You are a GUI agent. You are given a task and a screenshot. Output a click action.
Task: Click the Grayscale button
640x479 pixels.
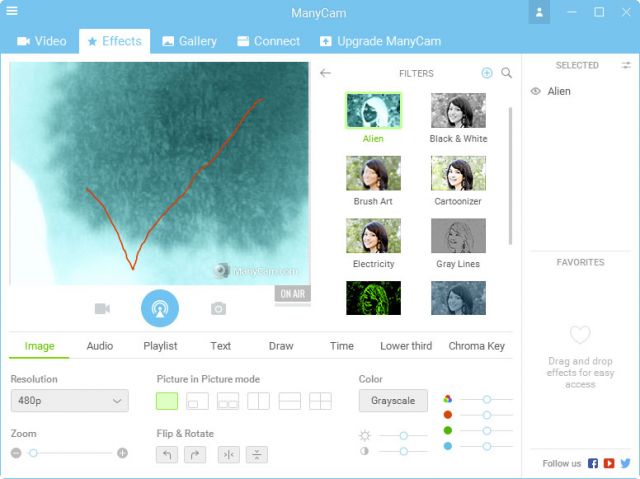click(393, 401)
